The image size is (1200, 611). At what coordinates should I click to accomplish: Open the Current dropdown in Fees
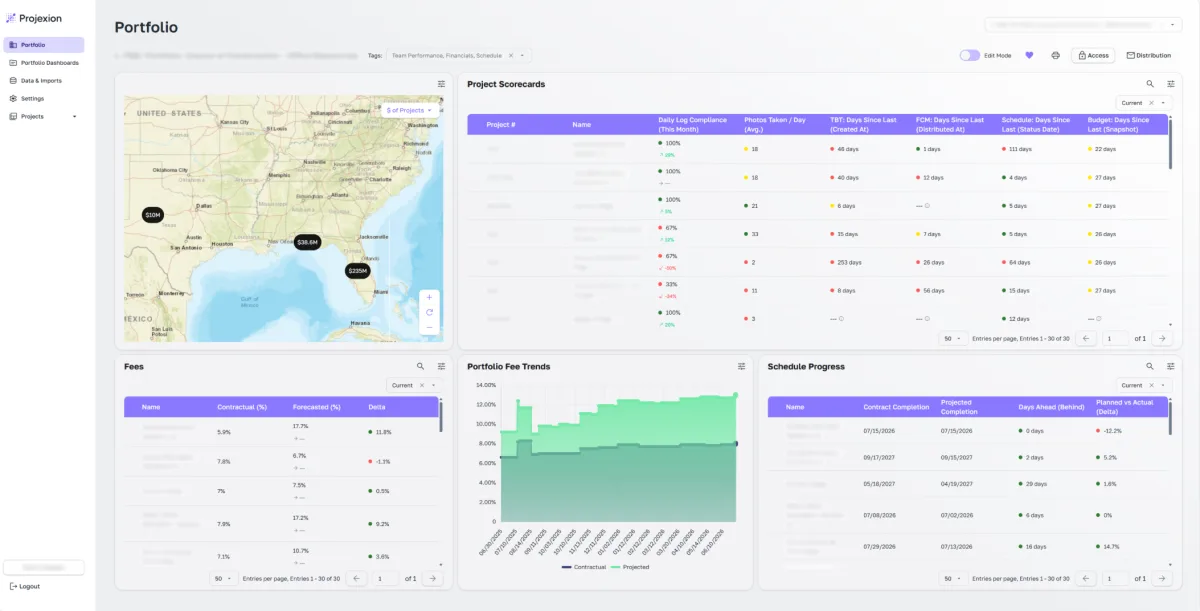[x=434, y=385]
